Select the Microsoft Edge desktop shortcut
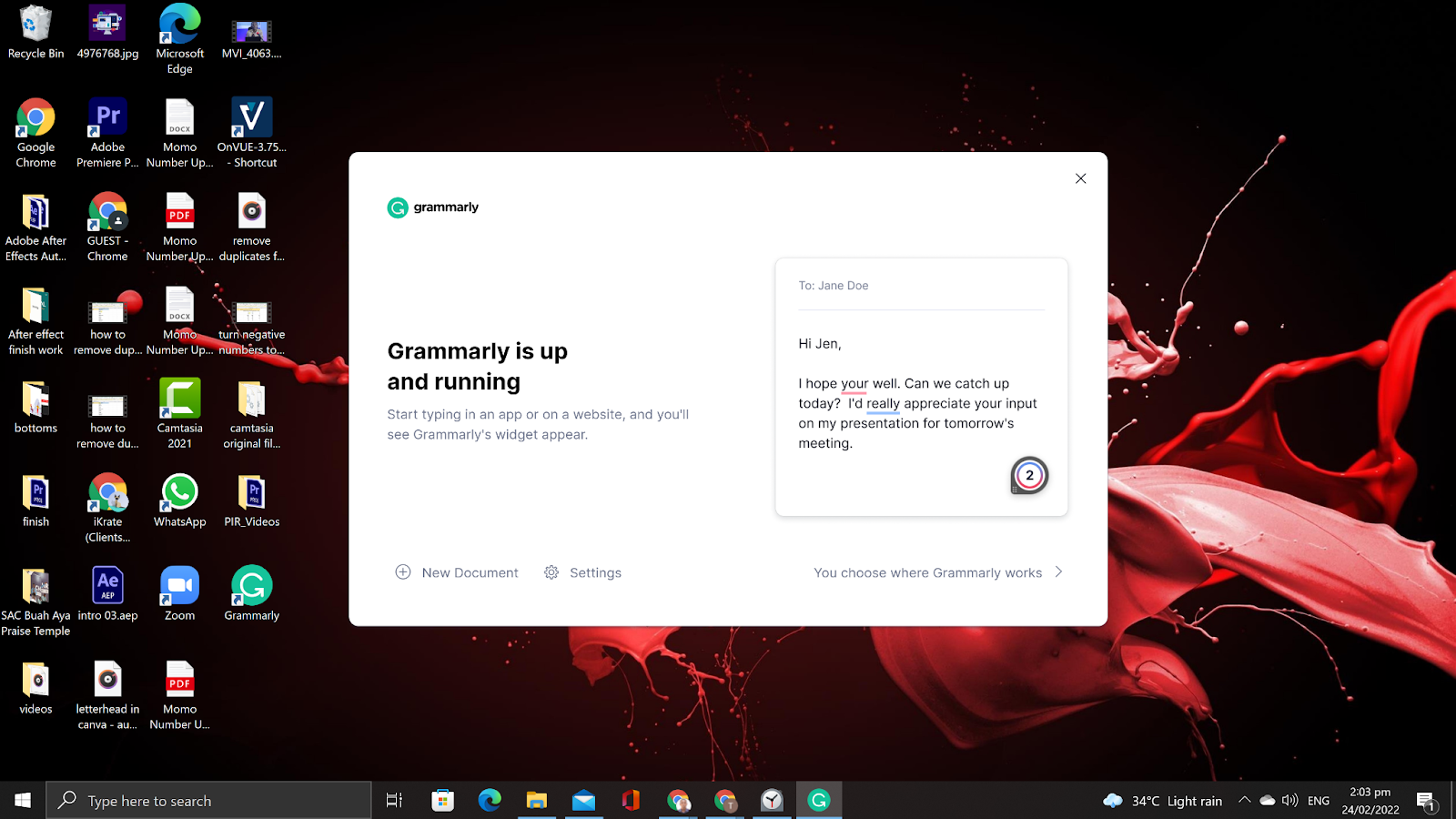 pyautogui.click(x=180, y=39)
